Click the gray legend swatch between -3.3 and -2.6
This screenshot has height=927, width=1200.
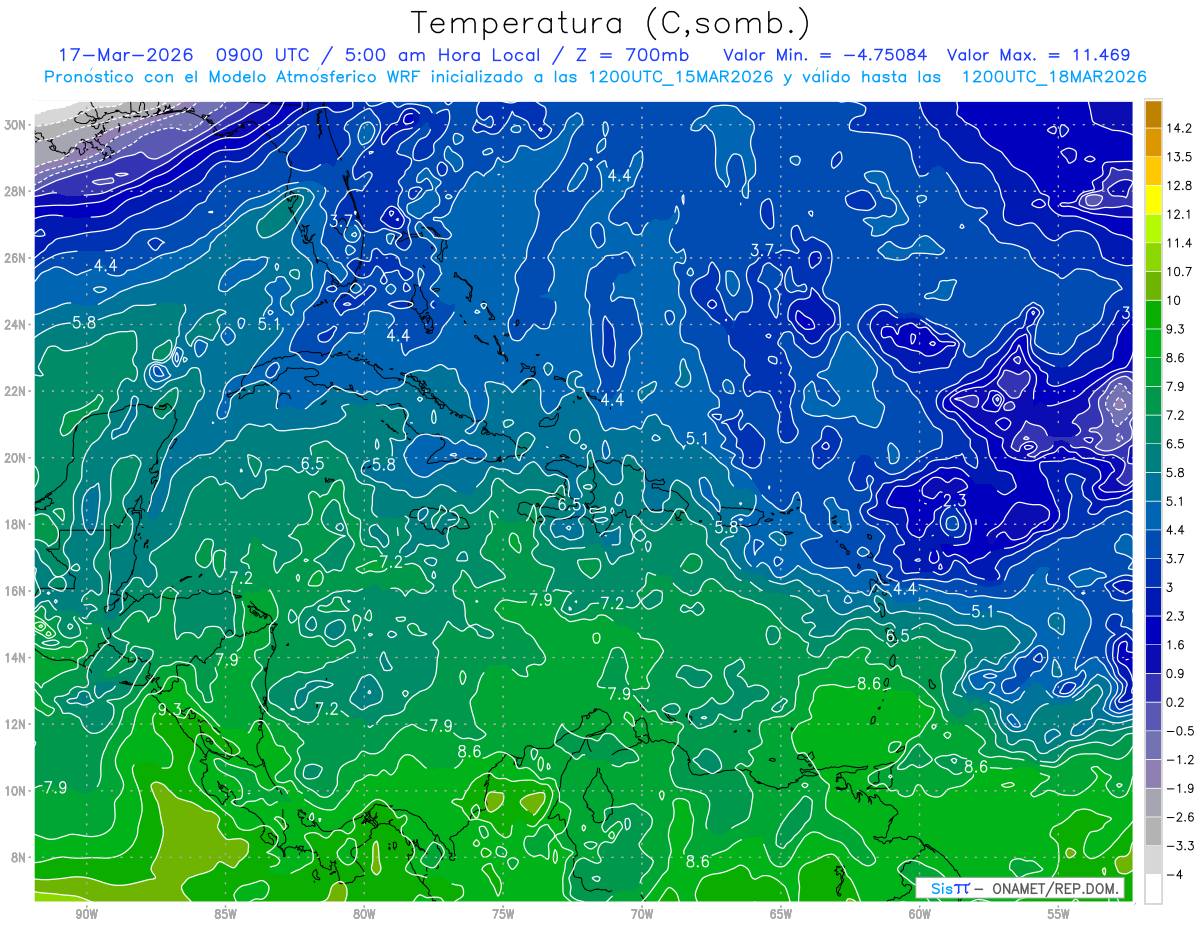(1153, 831)
